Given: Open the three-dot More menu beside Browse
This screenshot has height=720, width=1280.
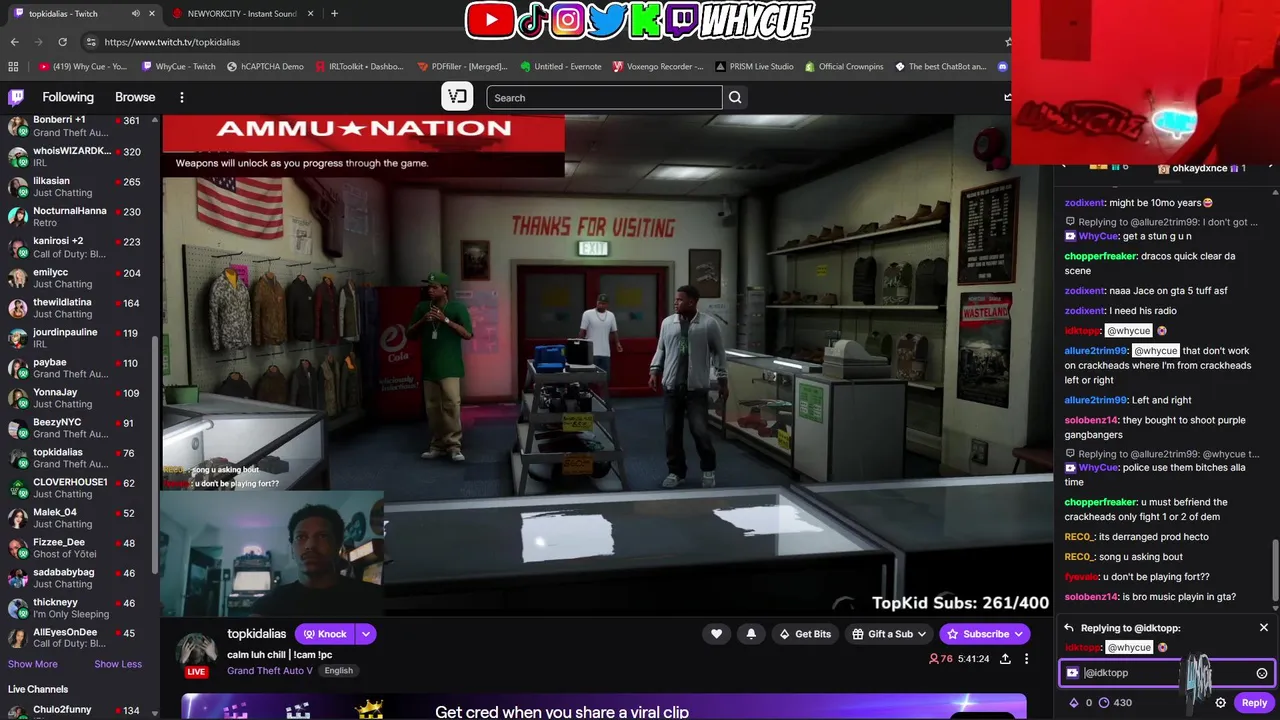Looking at the screenshot, I should (x=182, y=97).
